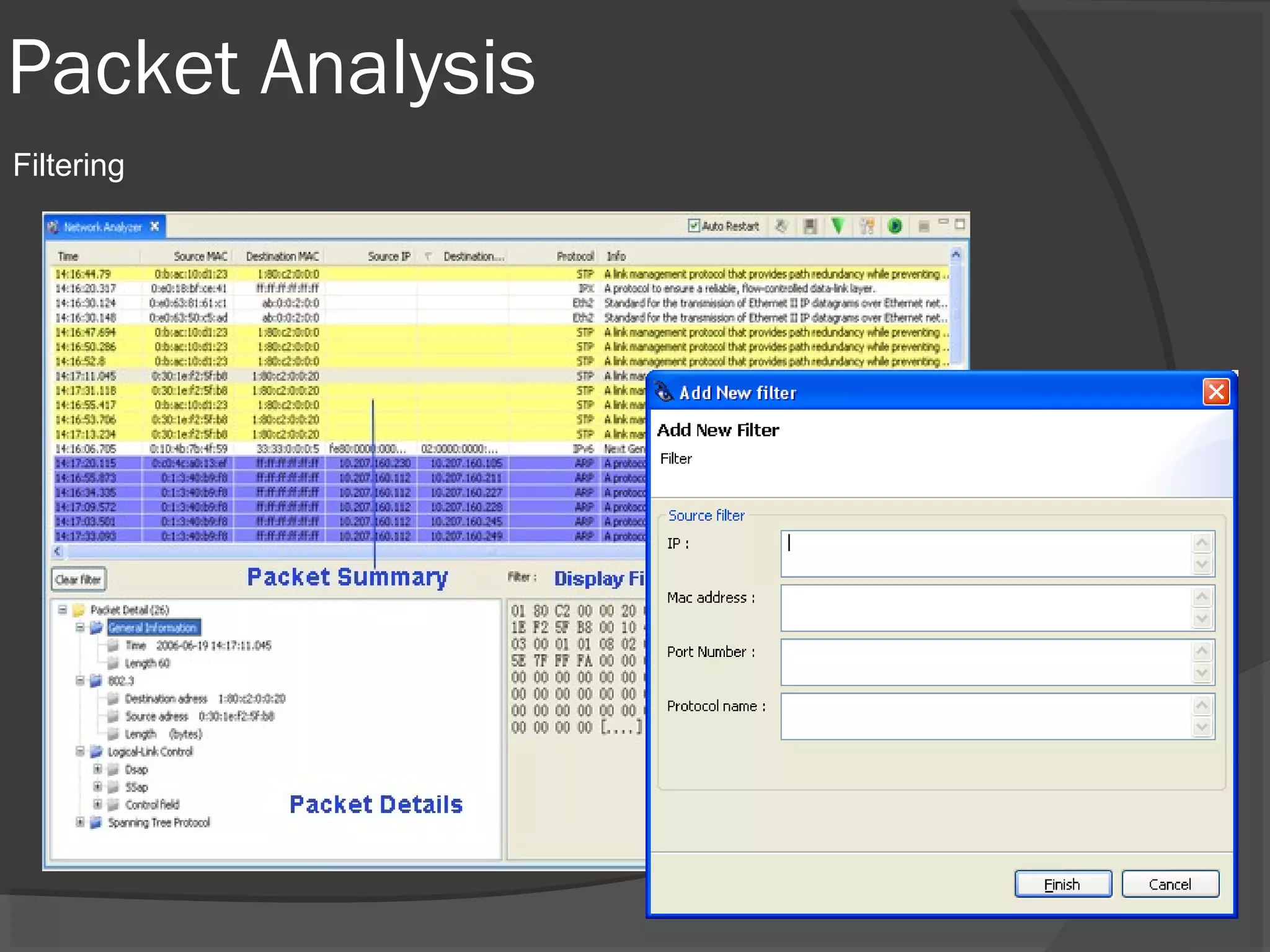Viewport: 1270px width, 952px height.
Task: Click Protocol name field scroll up arrow
Action: (x=1202, y=705)
